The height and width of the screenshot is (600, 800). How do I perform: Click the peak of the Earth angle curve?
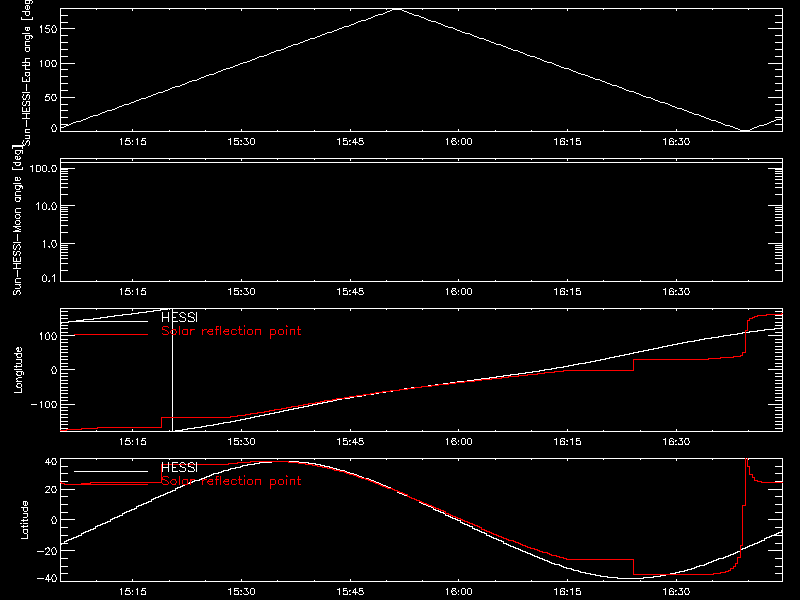[396, 9]
